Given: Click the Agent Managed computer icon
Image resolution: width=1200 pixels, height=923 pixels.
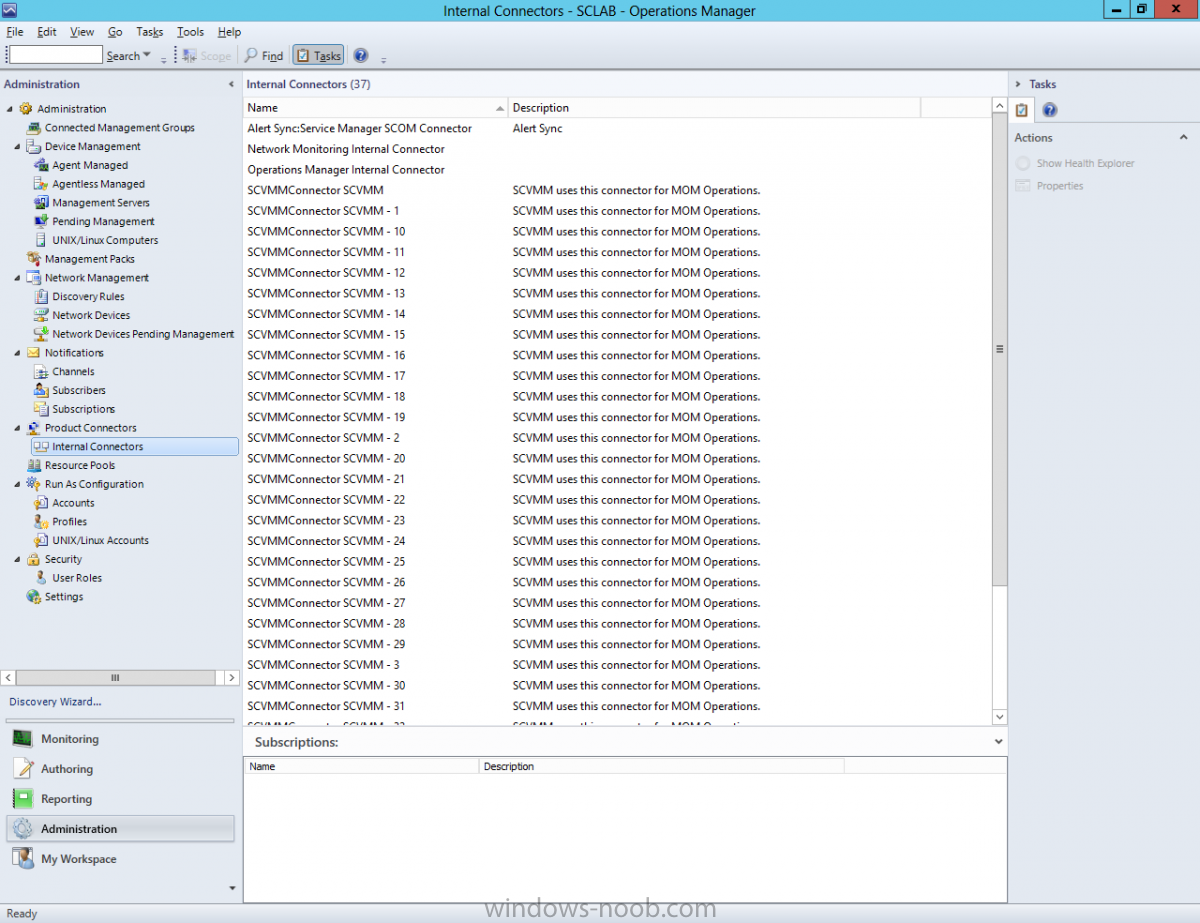Looking at the screenshot, I should coord(41,165).
